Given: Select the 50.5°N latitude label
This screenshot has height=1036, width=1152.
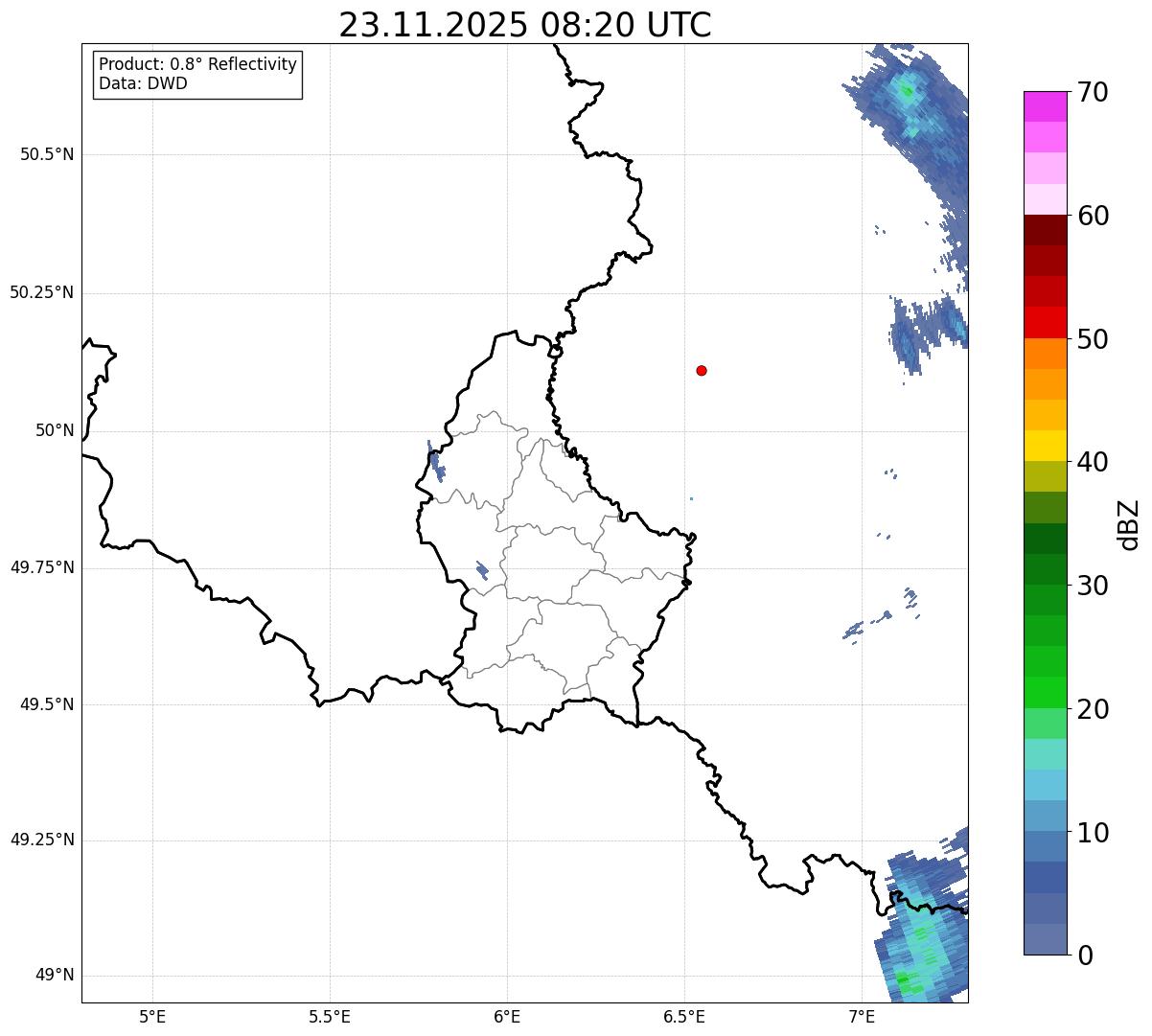Looking at the screenshot, I should click(47, 154).
